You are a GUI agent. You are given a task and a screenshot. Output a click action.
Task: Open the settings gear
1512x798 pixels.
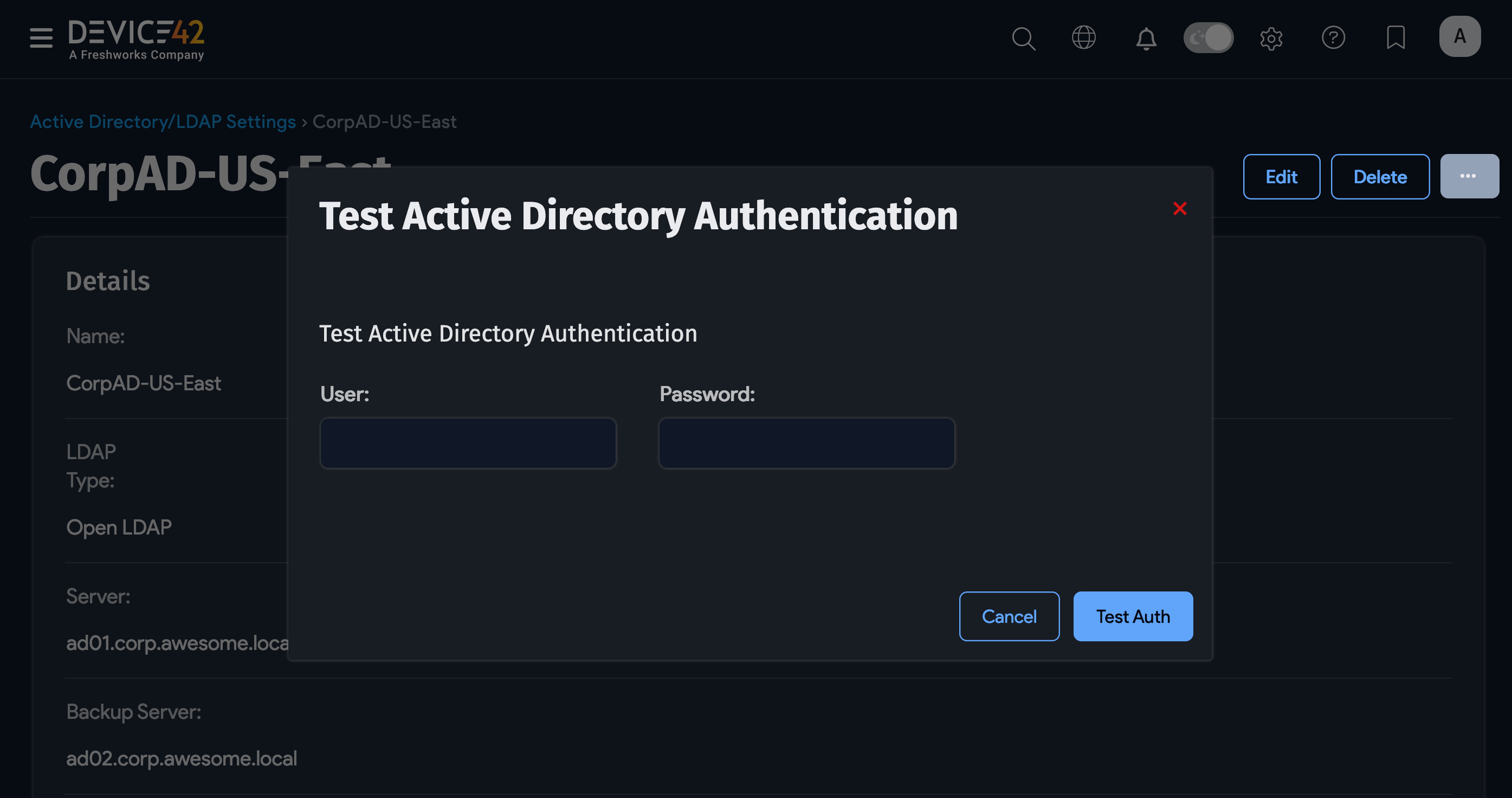1271,38
